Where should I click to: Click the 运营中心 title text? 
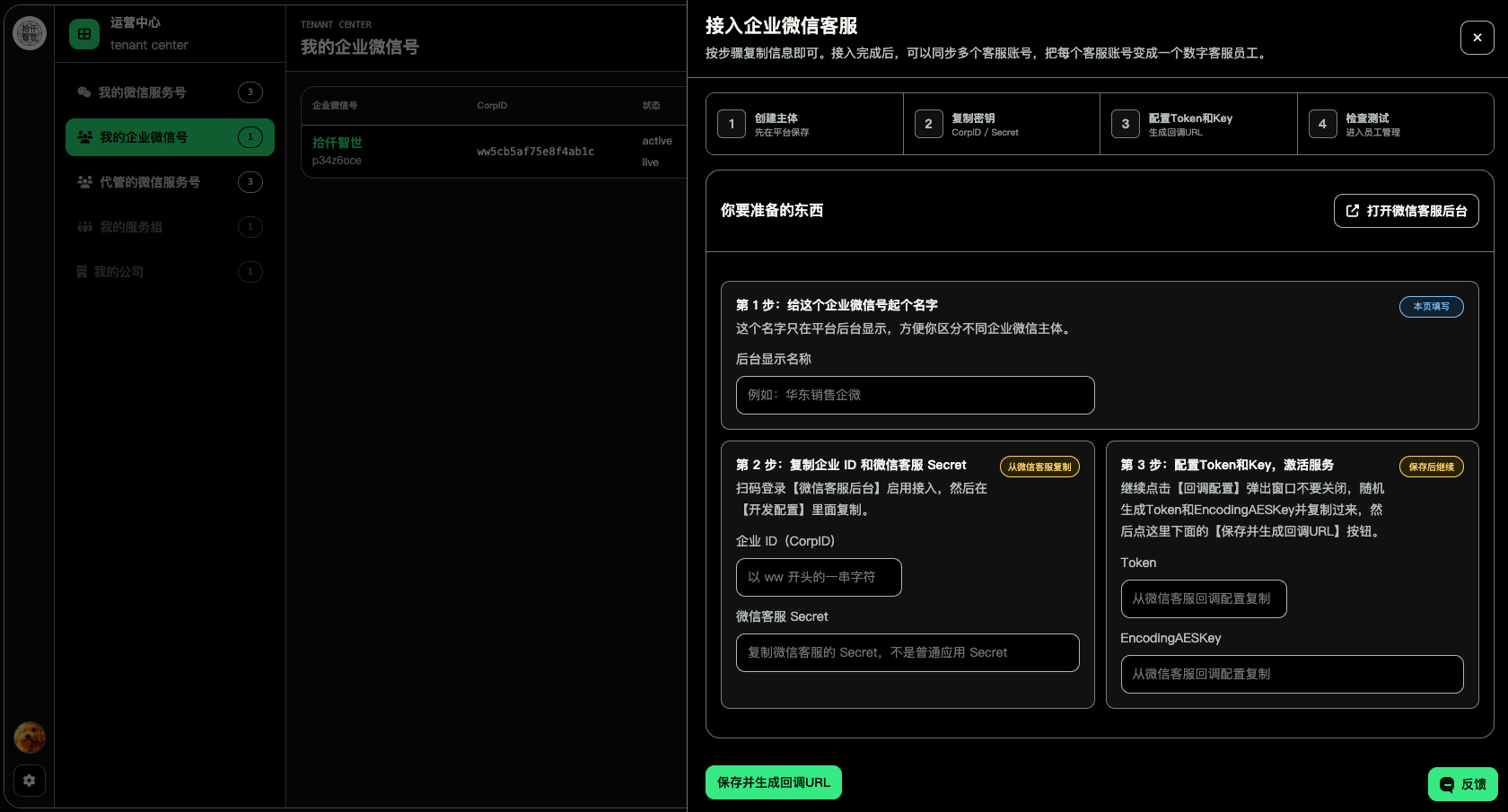click(x=136, y=22)
